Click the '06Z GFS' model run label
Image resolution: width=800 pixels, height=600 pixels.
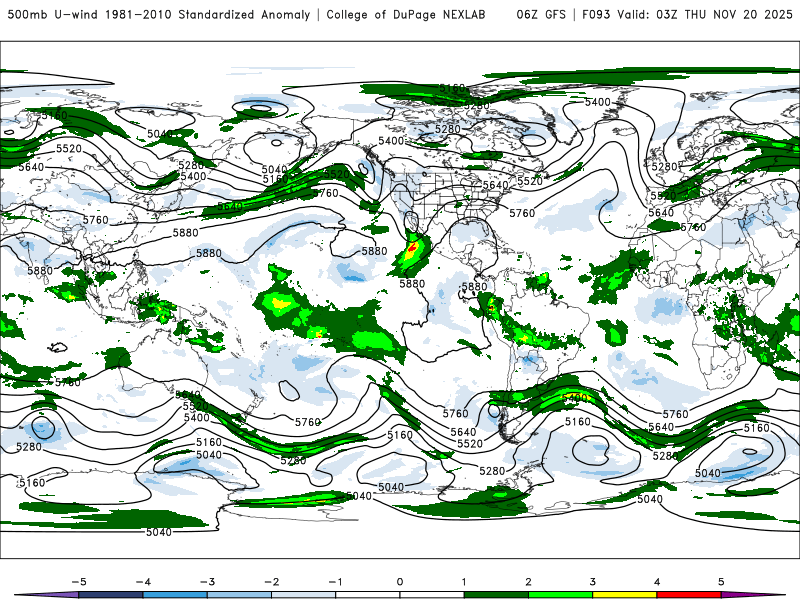(x=541, y=15)
